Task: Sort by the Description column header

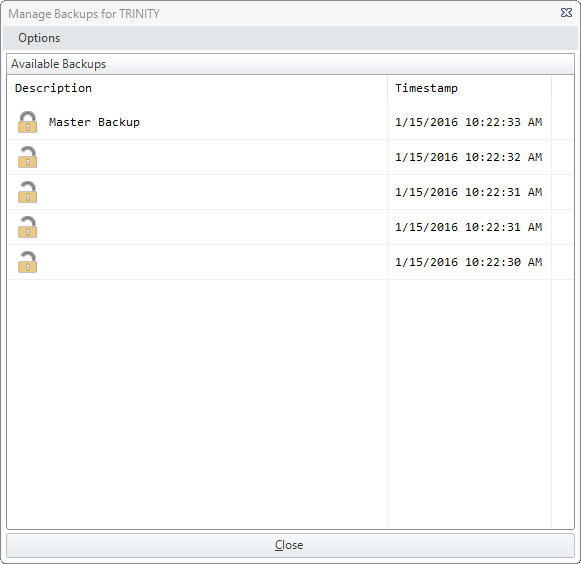Action: coord(197,88)
